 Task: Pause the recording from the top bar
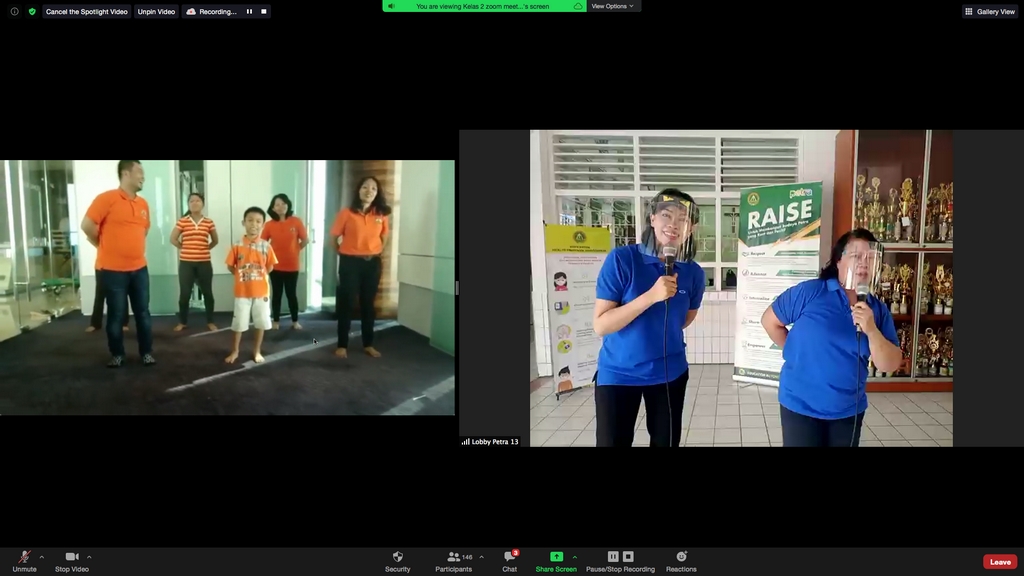coord(250,11)
